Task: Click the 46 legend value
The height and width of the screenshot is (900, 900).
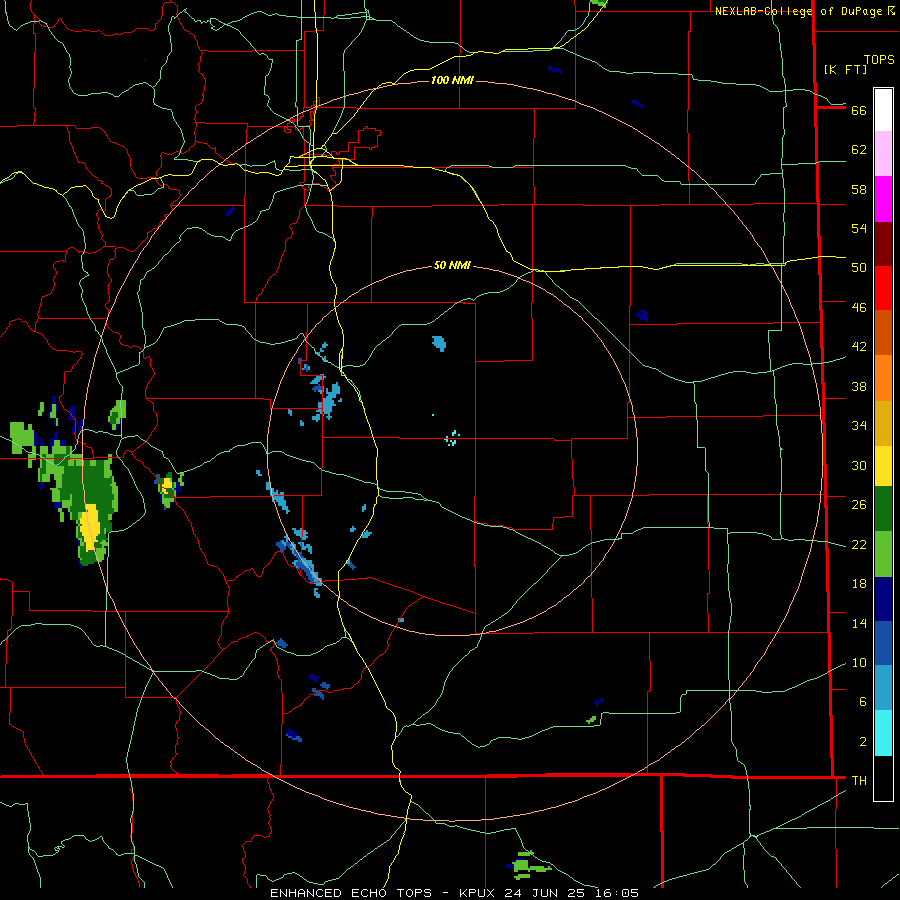Action: click(859, 307)
